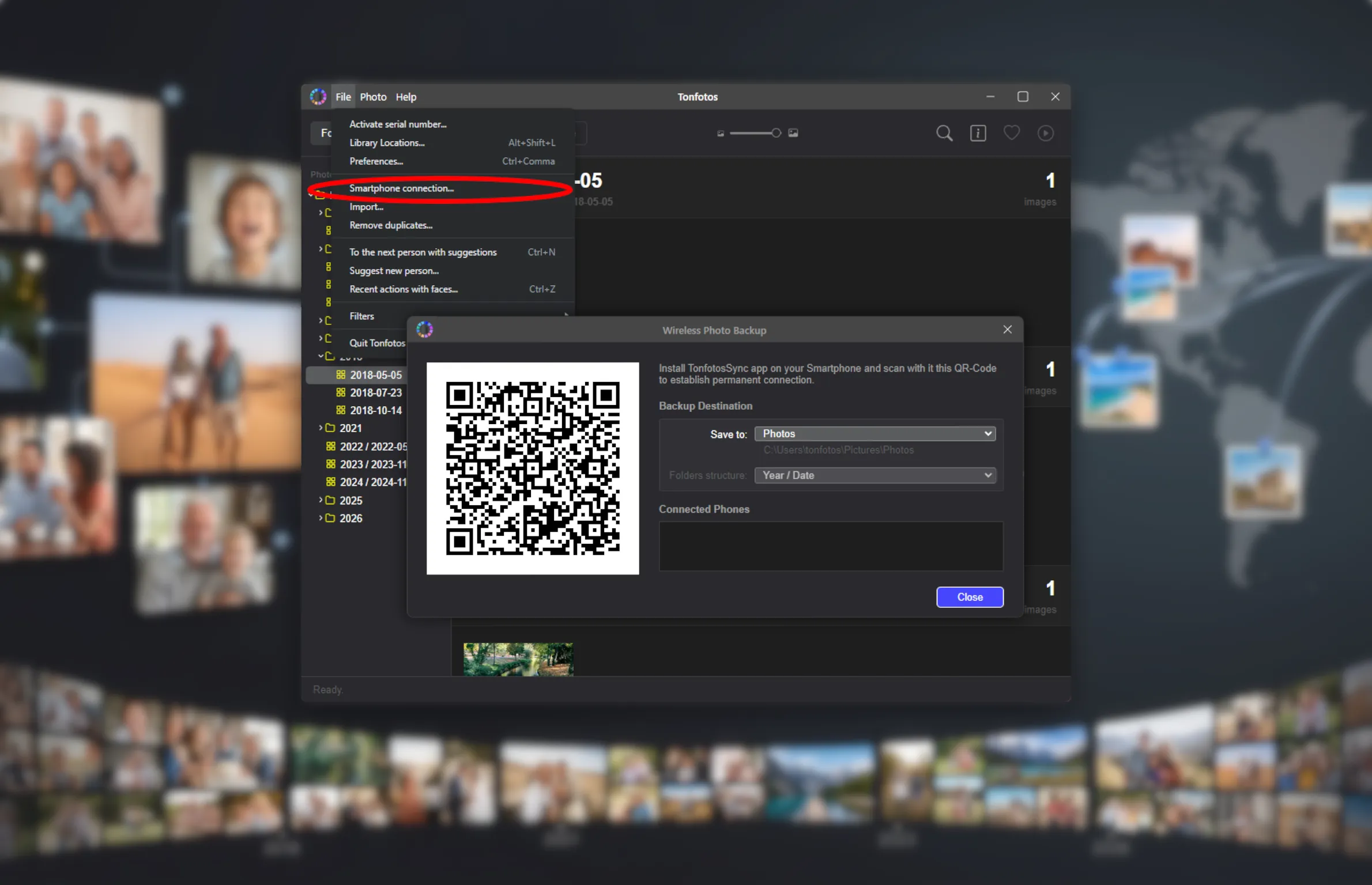
Task: Click the 2025 folder icon
Action: 330,500
